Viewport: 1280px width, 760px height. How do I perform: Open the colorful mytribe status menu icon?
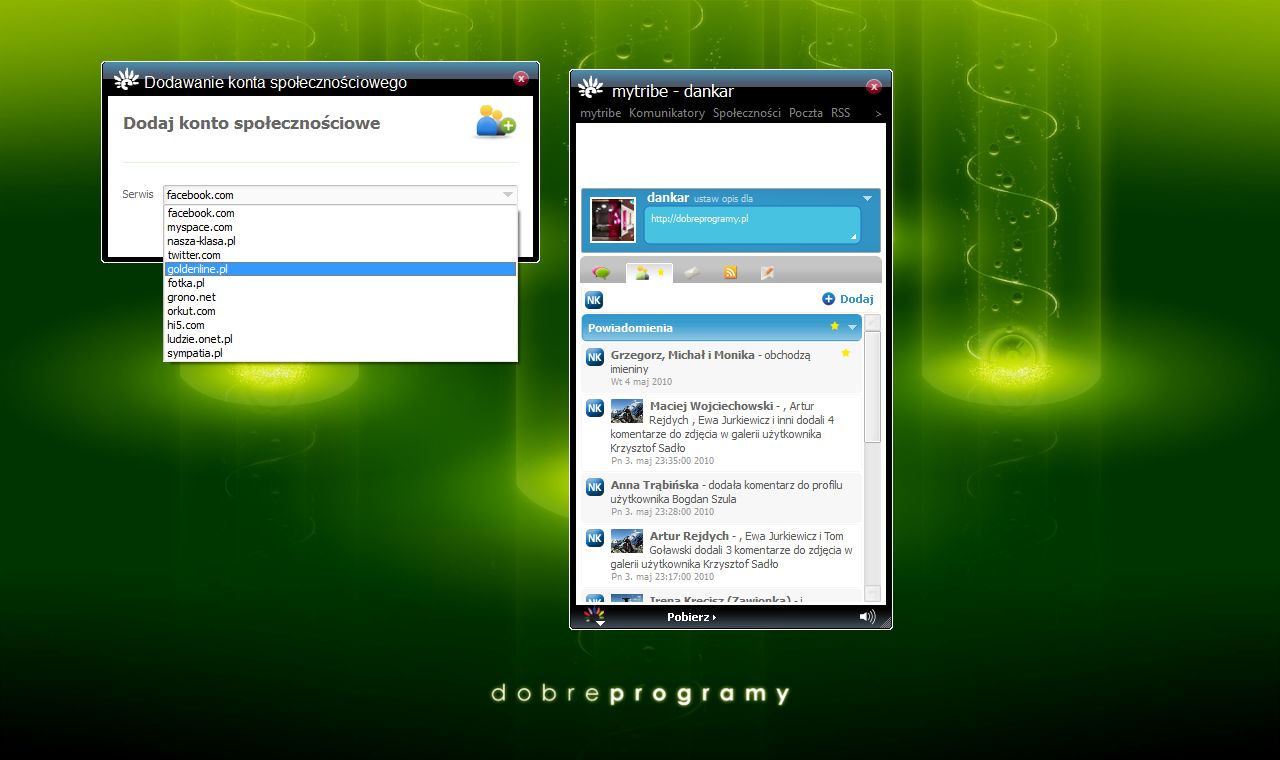tap(595, 617)
